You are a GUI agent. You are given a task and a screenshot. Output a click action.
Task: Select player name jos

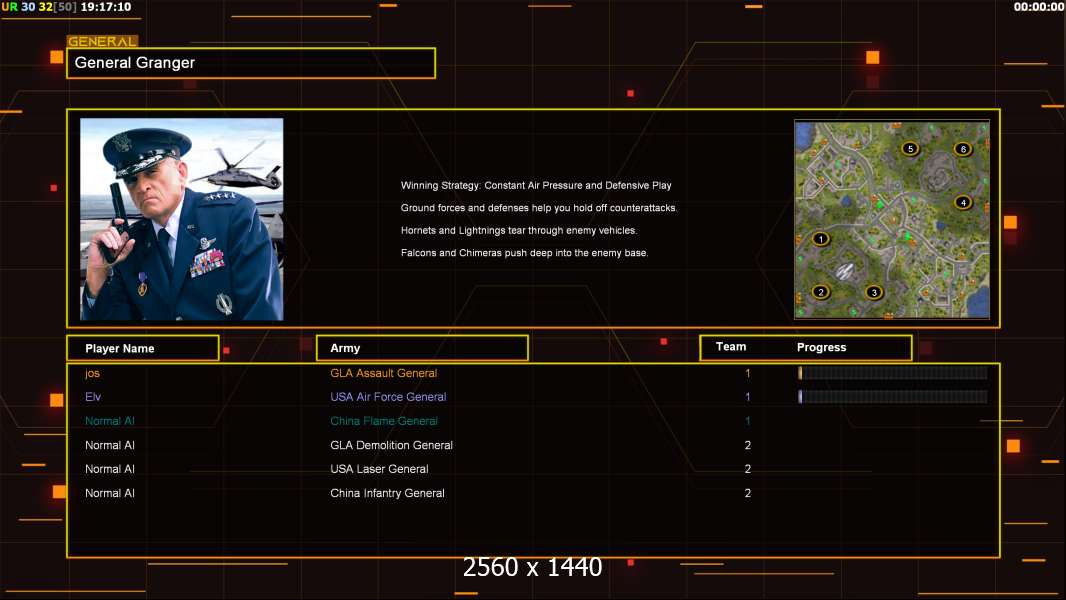pos(92,373)
